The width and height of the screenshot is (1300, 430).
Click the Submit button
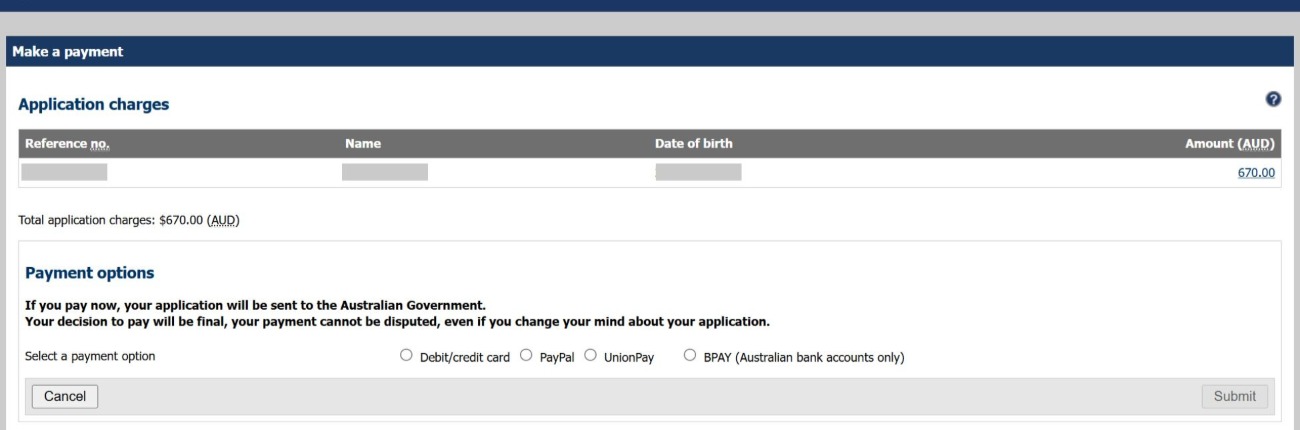click(x=1234, y=396)
